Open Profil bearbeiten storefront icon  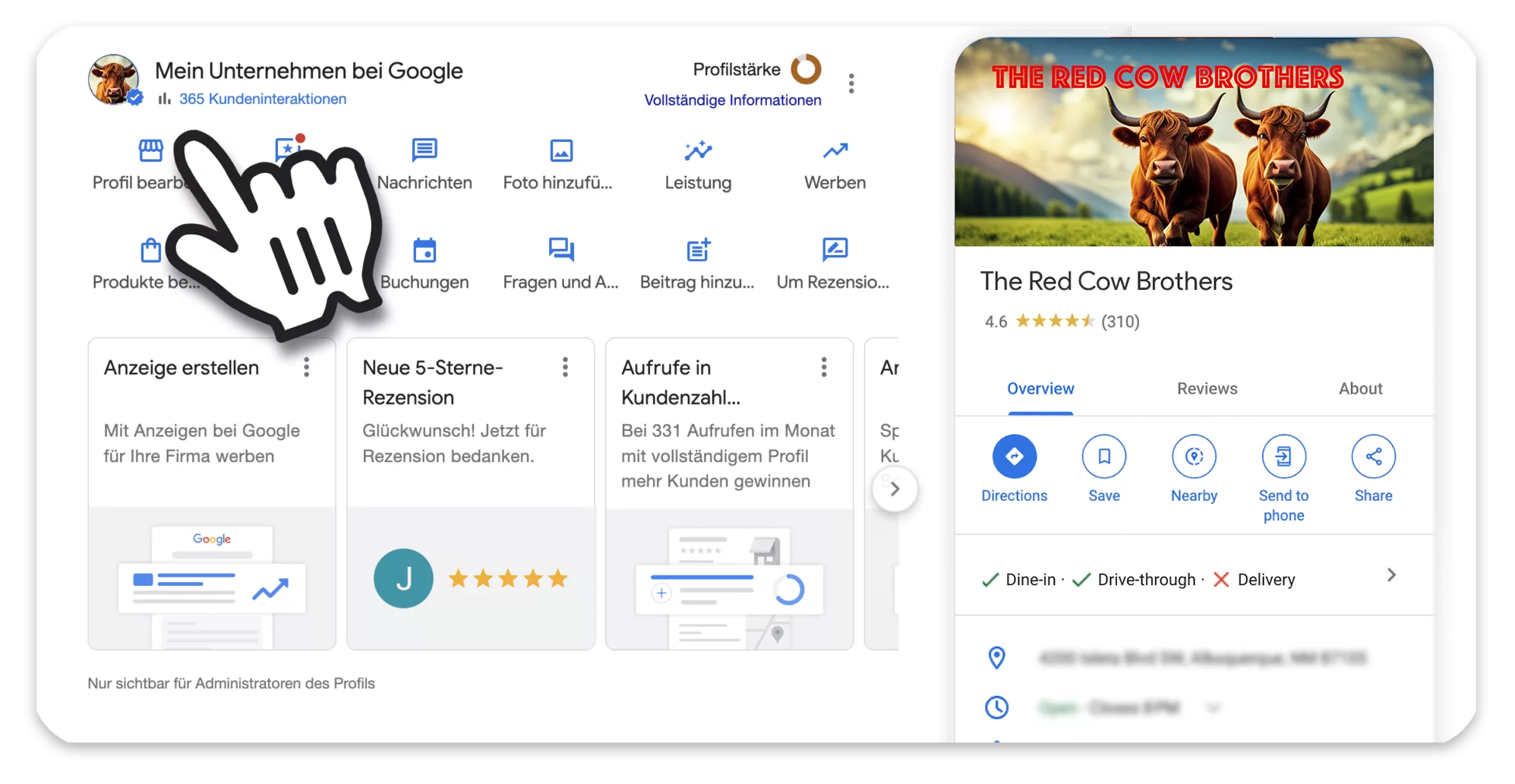tap(150, 150)
